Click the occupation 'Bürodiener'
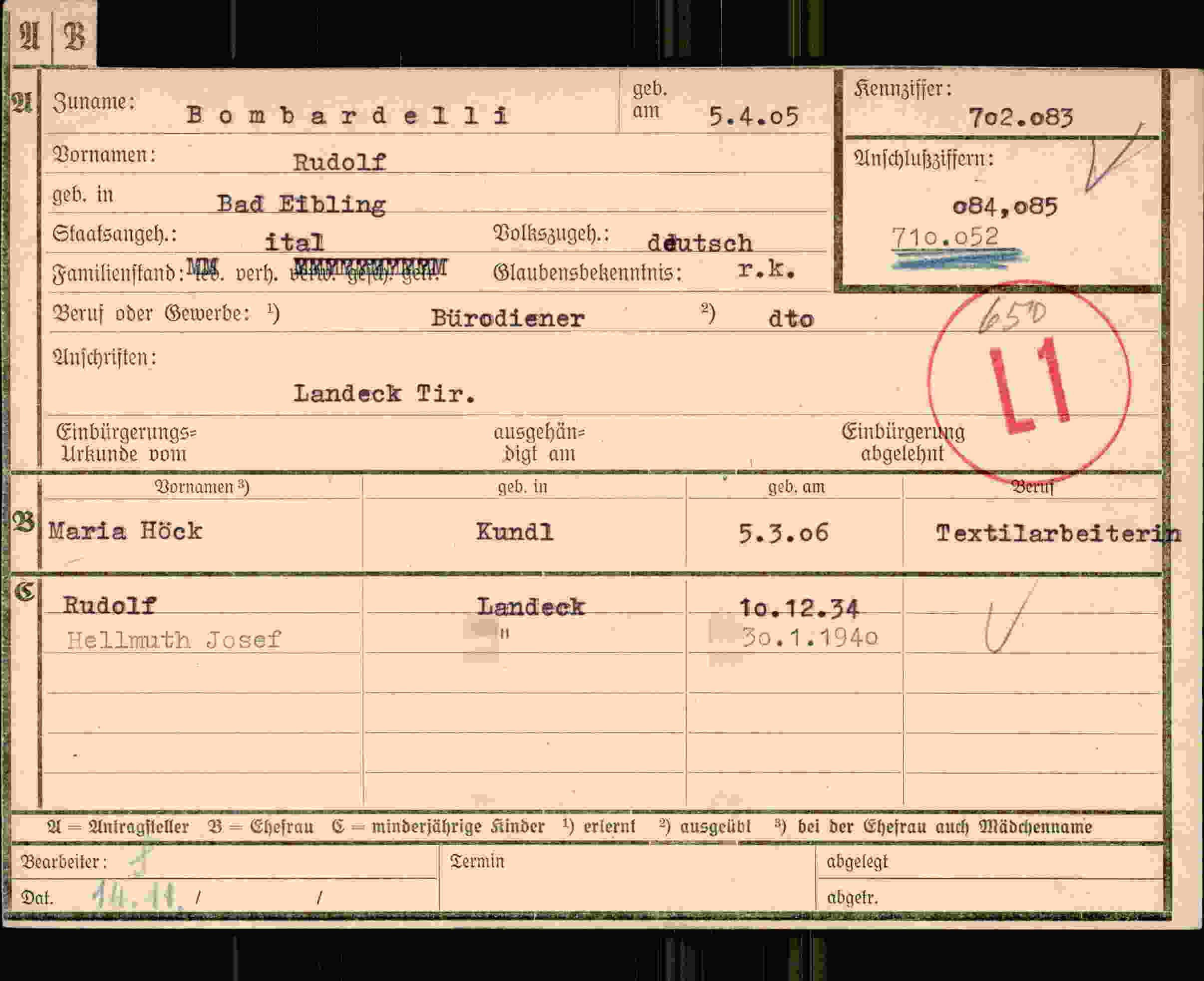 coord(508,318)
